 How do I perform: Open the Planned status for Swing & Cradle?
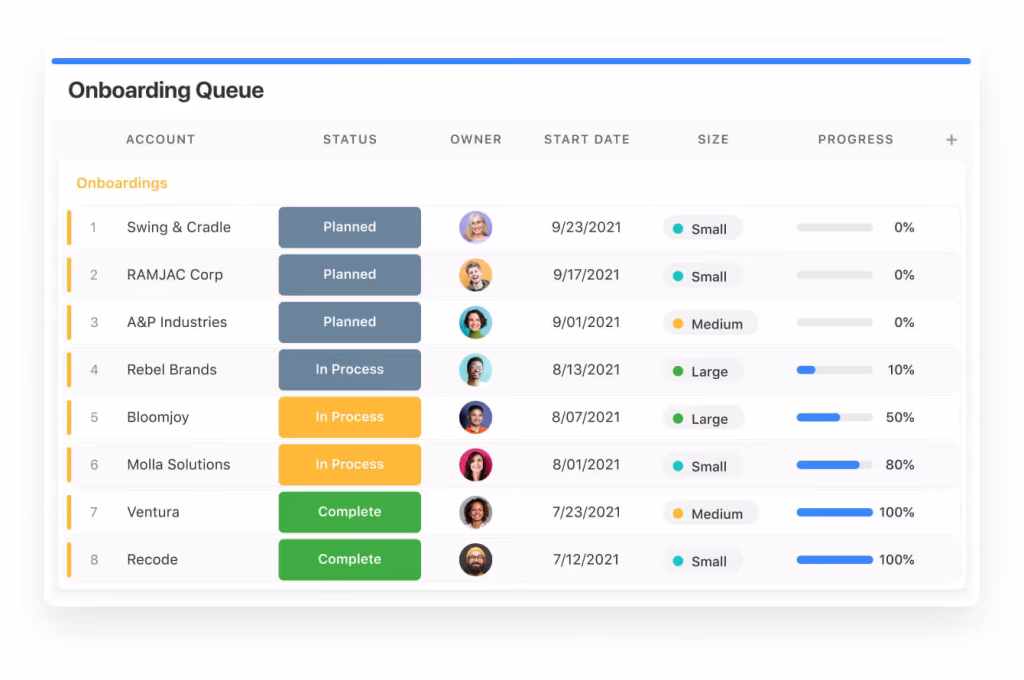pos(349,228)
